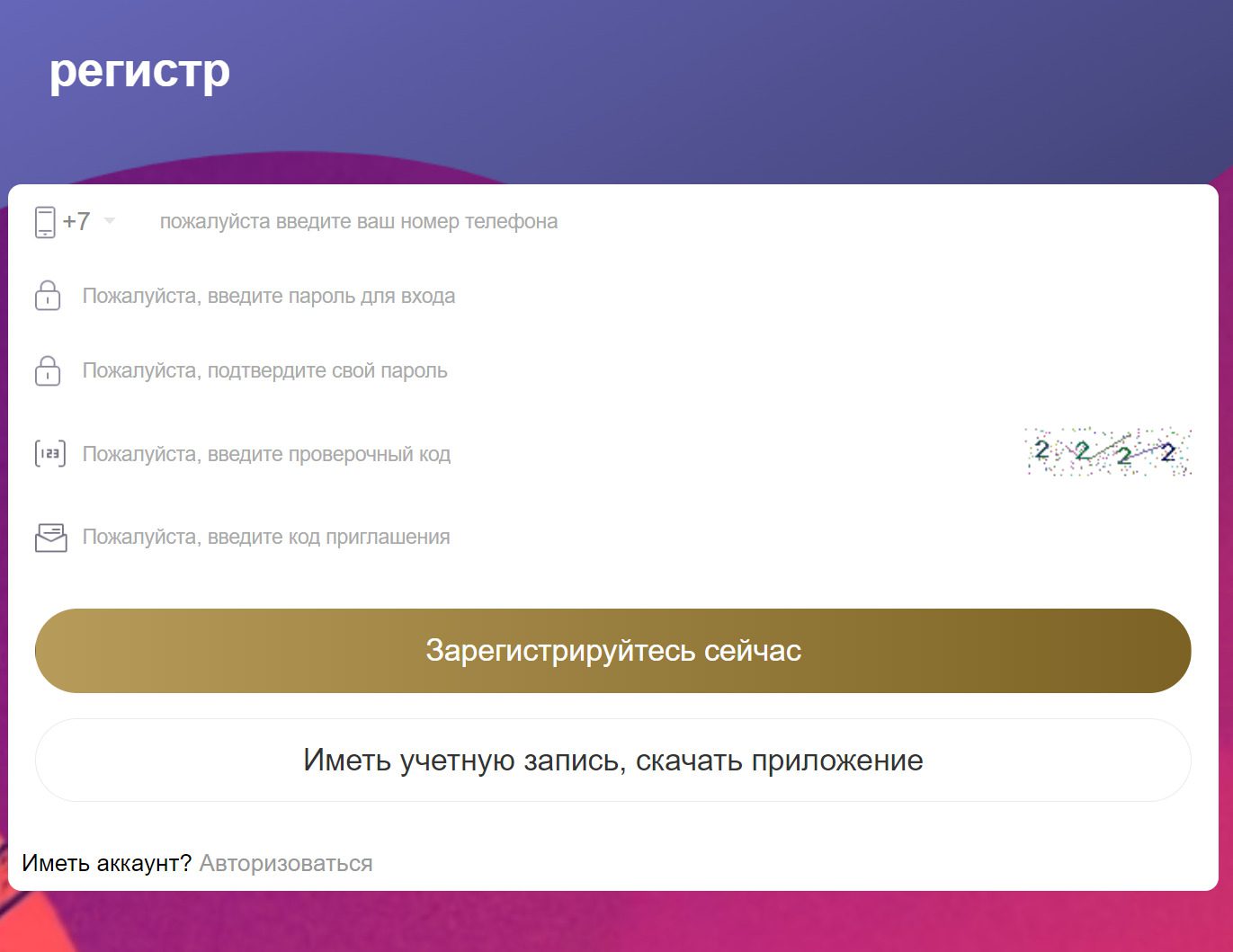Focus the confirm password input field

(637, 370)
